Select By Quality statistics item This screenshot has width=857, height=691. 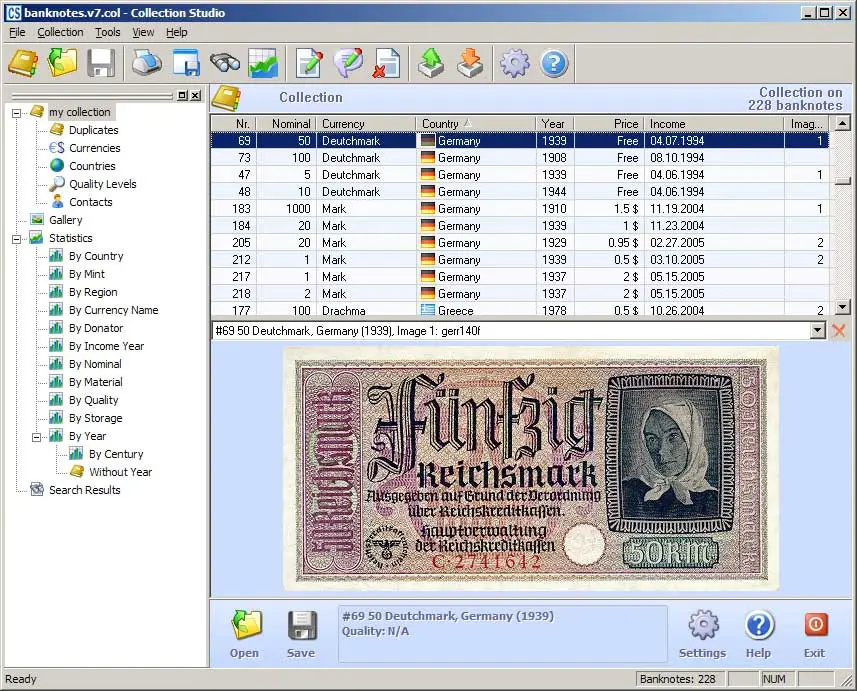(x=93, y=400)
